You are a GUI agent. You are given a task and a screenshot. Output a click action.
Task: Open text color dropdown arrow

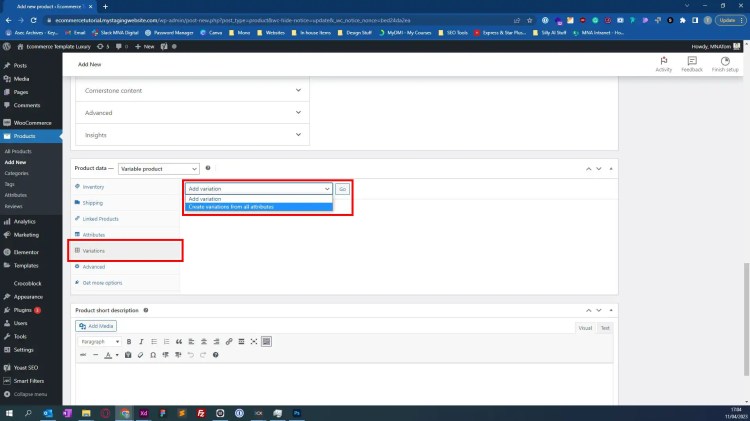pos(117,355)
